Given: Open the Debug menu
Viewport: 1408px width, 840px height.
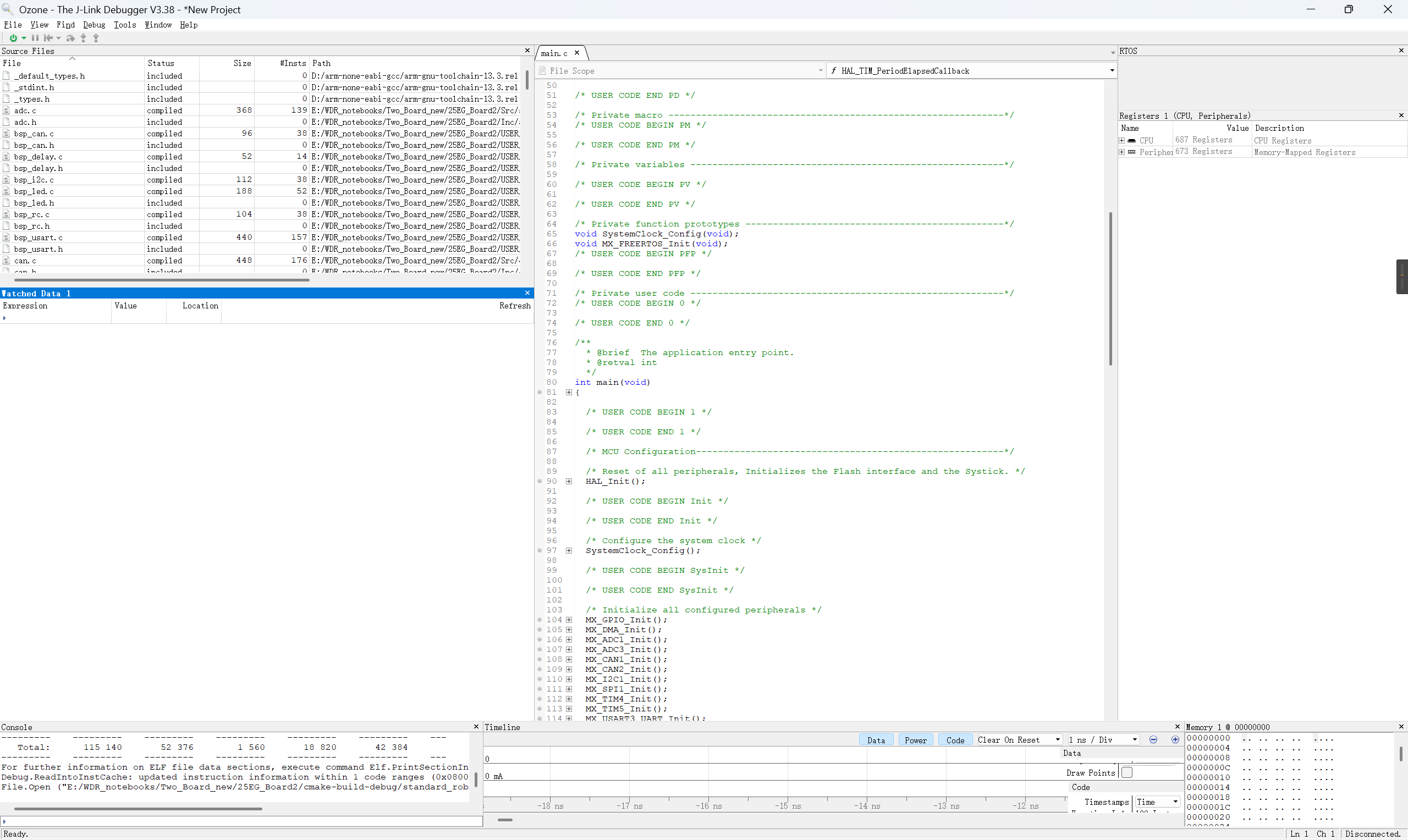Looking at the screenshot, I should (94, 25).
